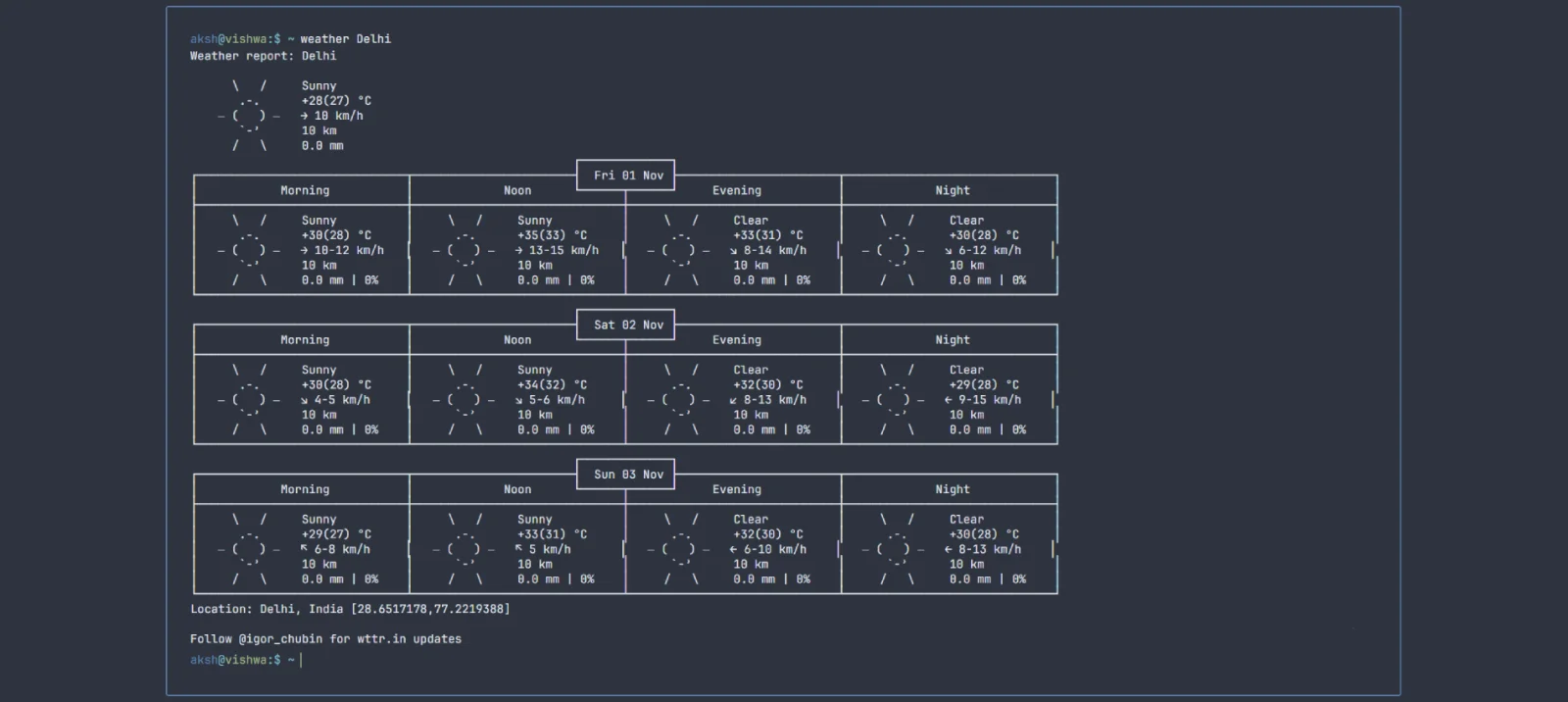This screenshot has height=702, width=1568.
Task: Click the Sun Morning sun icon
Action: coord(249,549)
